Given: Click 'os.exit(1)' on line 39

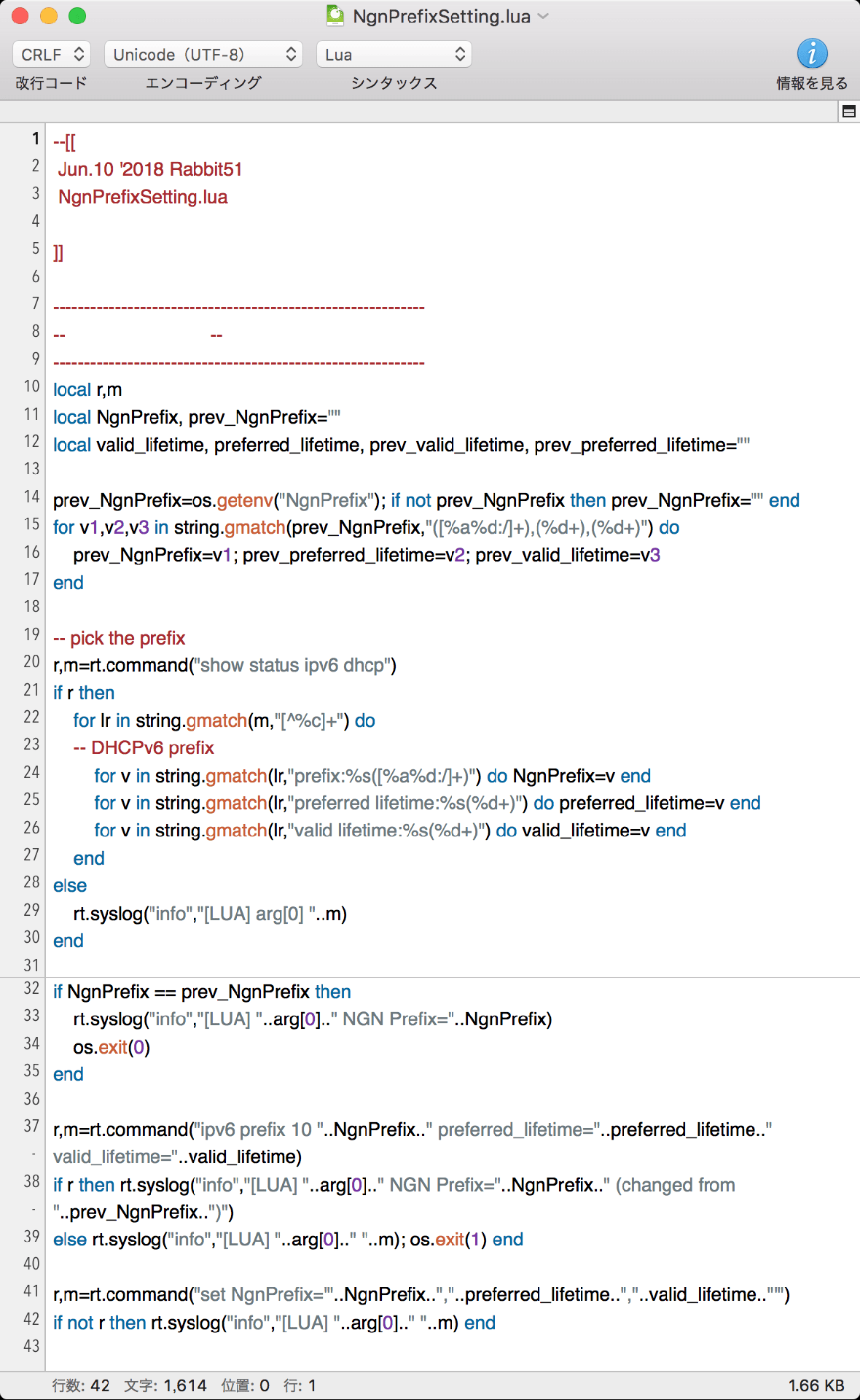Looking at the screenshot, I should pos(448,1240).
